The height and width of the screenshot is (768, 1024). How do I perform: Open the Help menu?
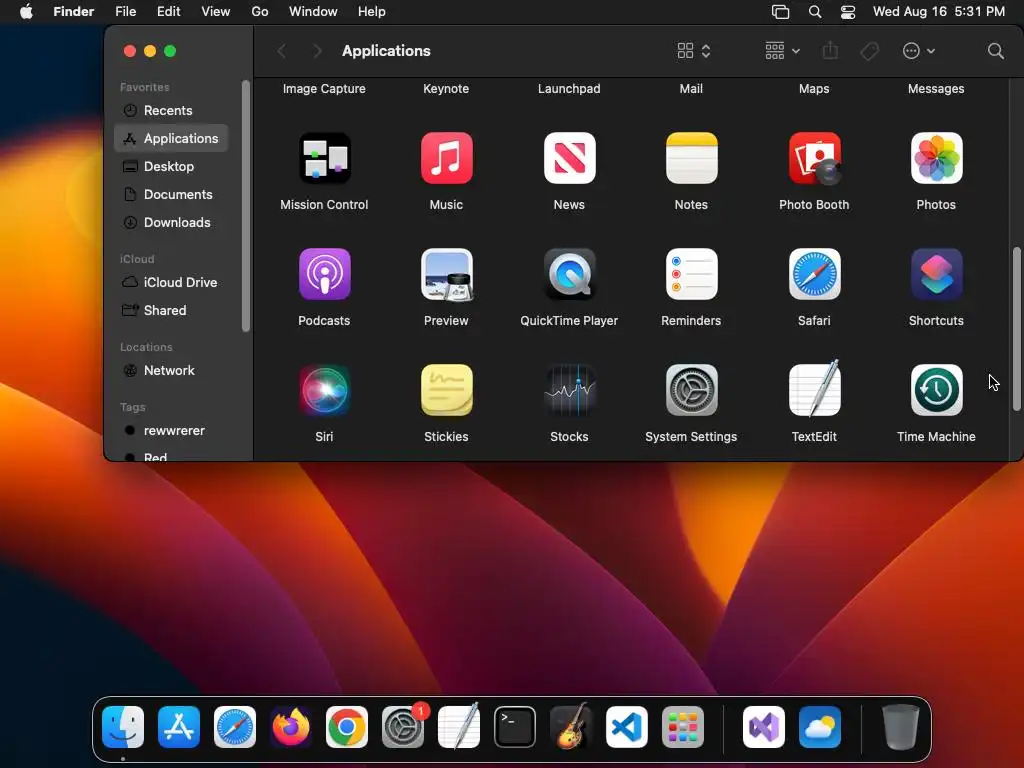tap(372, 12)
